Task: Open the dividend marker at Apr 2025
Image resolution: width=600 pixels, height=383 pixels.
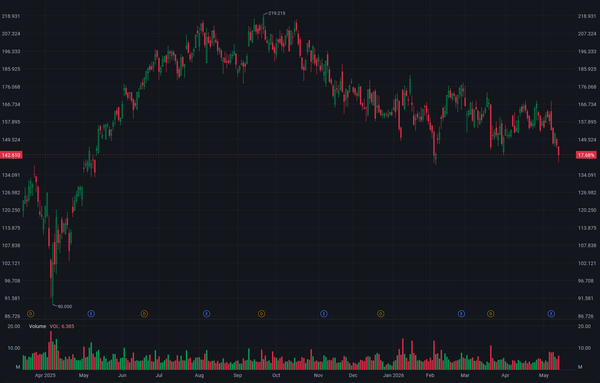Action: pyautogui.click(x=31, y=314)
